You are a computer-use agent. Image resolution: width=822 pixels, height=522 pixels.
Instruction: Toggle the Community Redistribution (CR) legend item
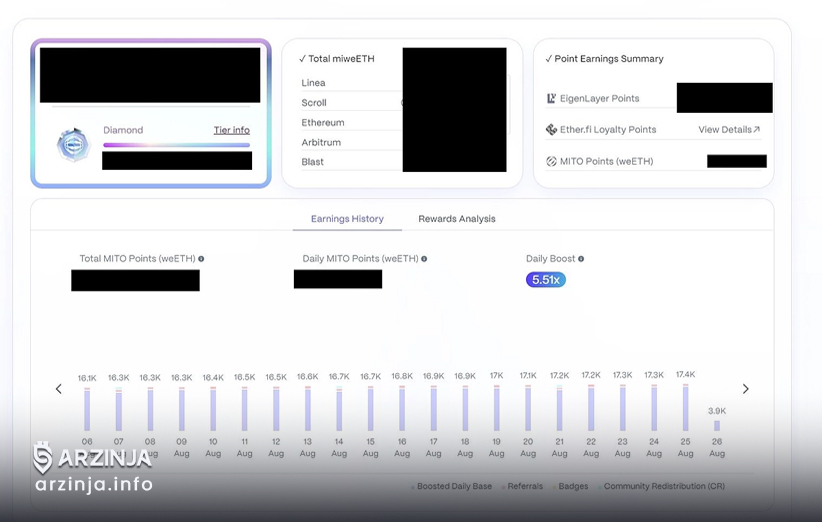coord(662,486)
